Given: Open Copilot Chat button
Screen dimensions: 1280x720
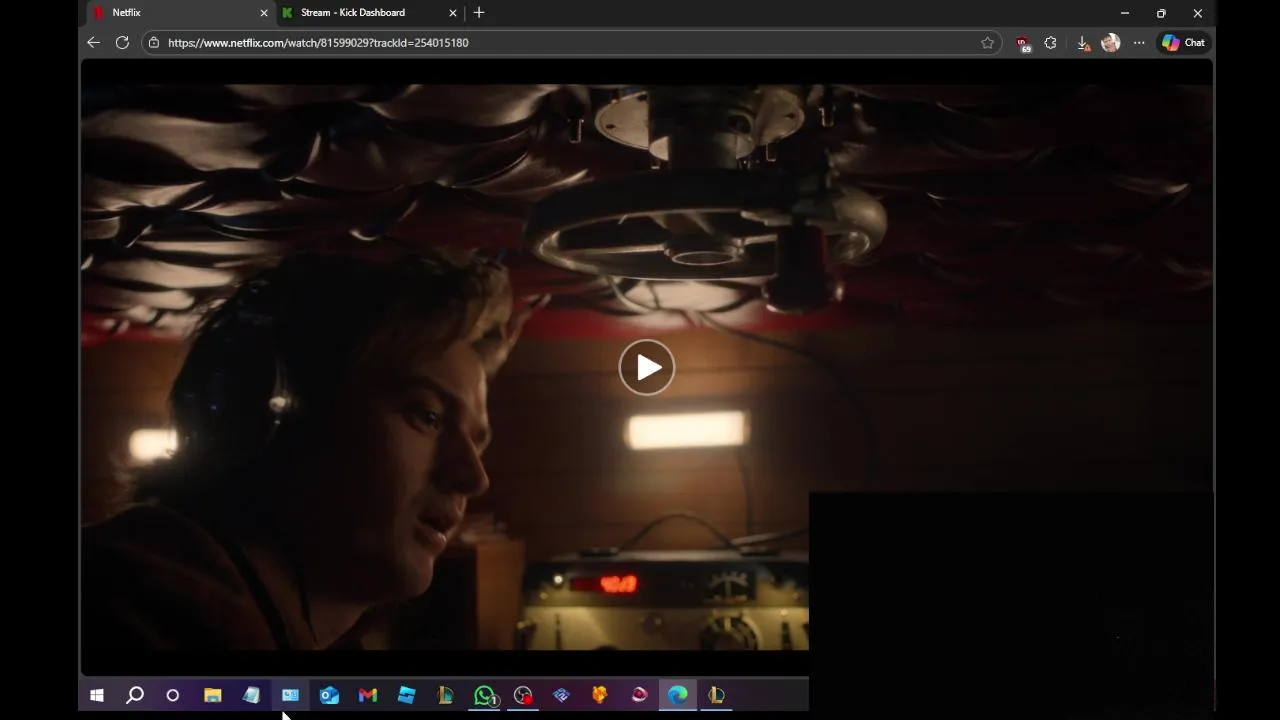Looking at the screenshot, I should (1183, 43).
